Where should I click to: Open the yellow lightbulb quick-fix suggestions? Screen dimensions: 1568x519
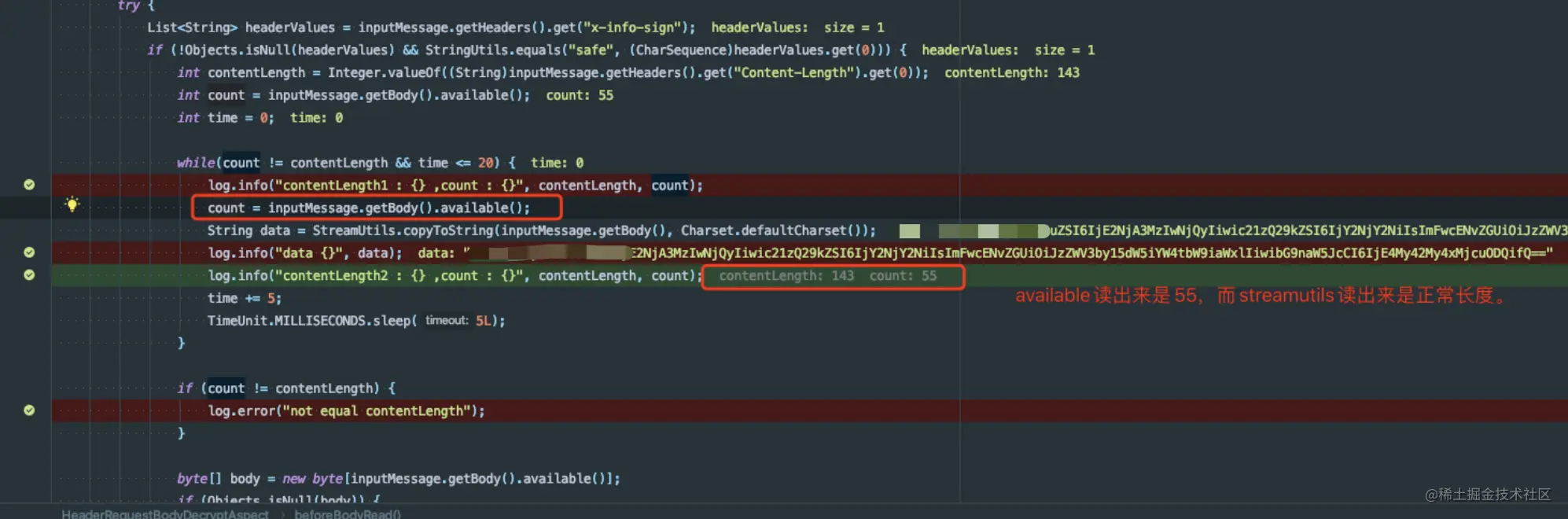pyautogui.click(x=72, y=204)
